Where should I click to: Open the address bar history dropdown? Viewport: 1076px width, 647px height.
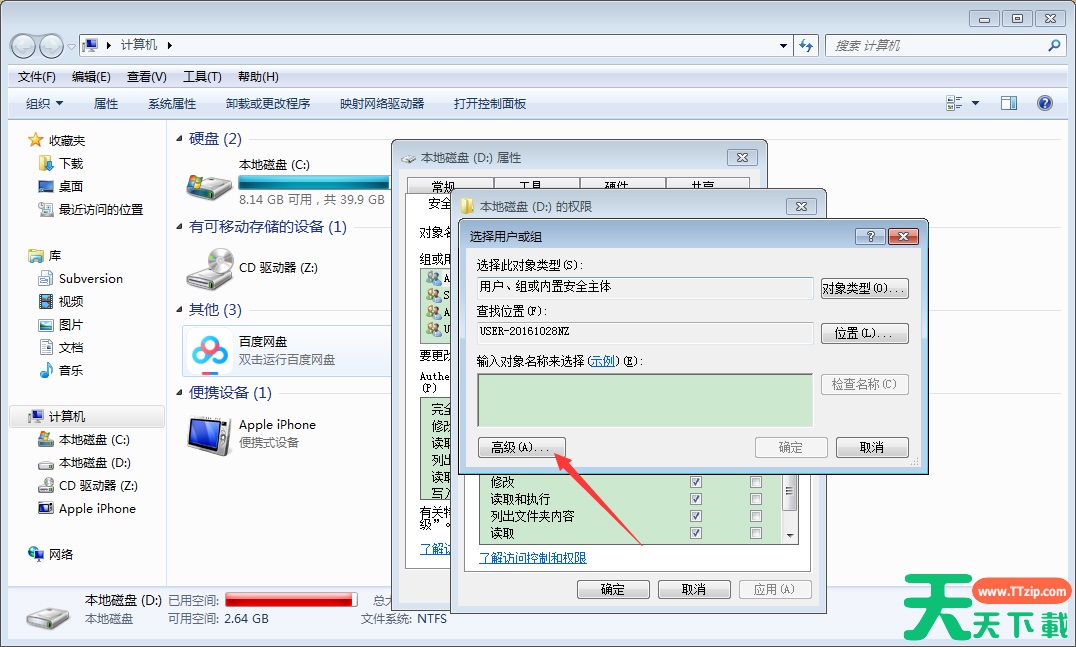point(783,45)
